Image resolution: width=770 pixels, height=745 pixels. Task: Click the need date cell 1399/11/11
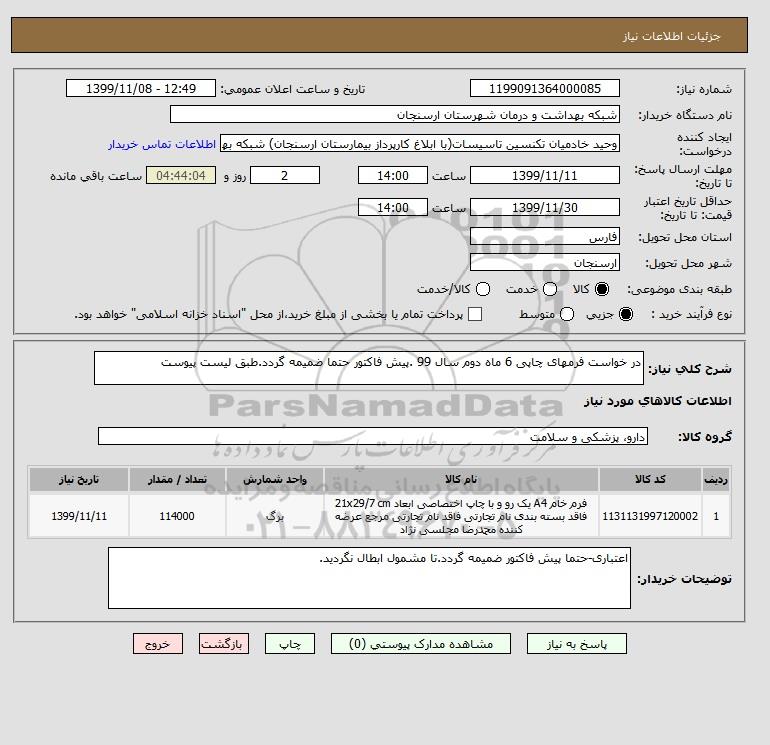point(79,516)
